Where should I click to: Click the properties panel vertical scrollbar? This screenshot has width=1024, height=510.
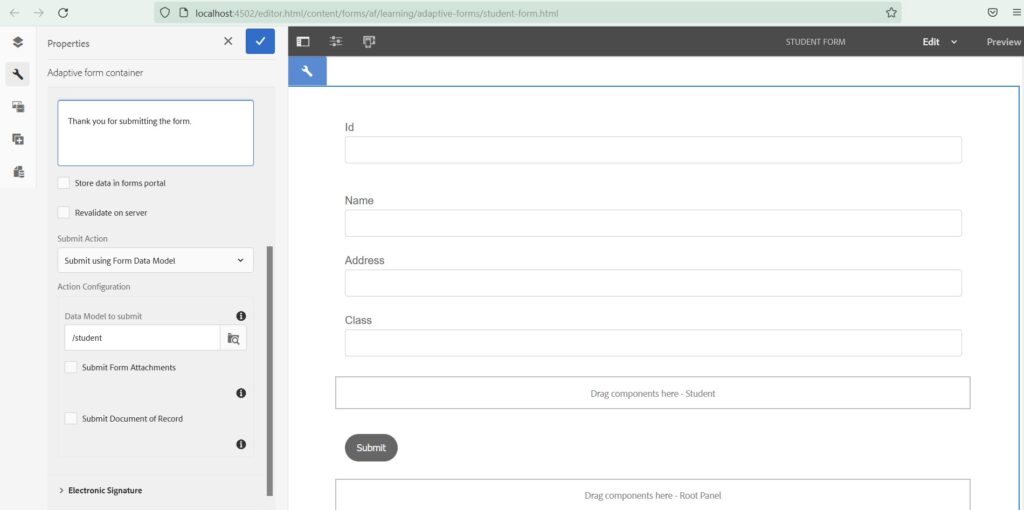pos(270,370)
